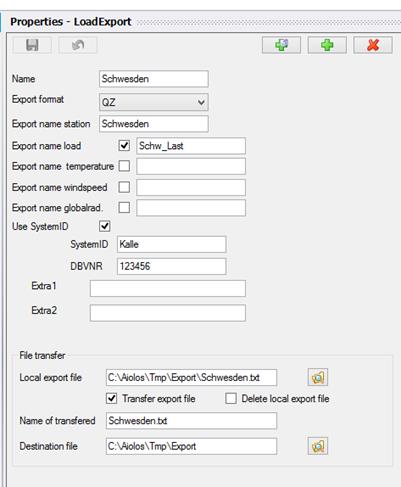This screenshot has height=487, width=401.
Task: Toggle the Use SystemID checkbox
Action: tap(105, 226)
